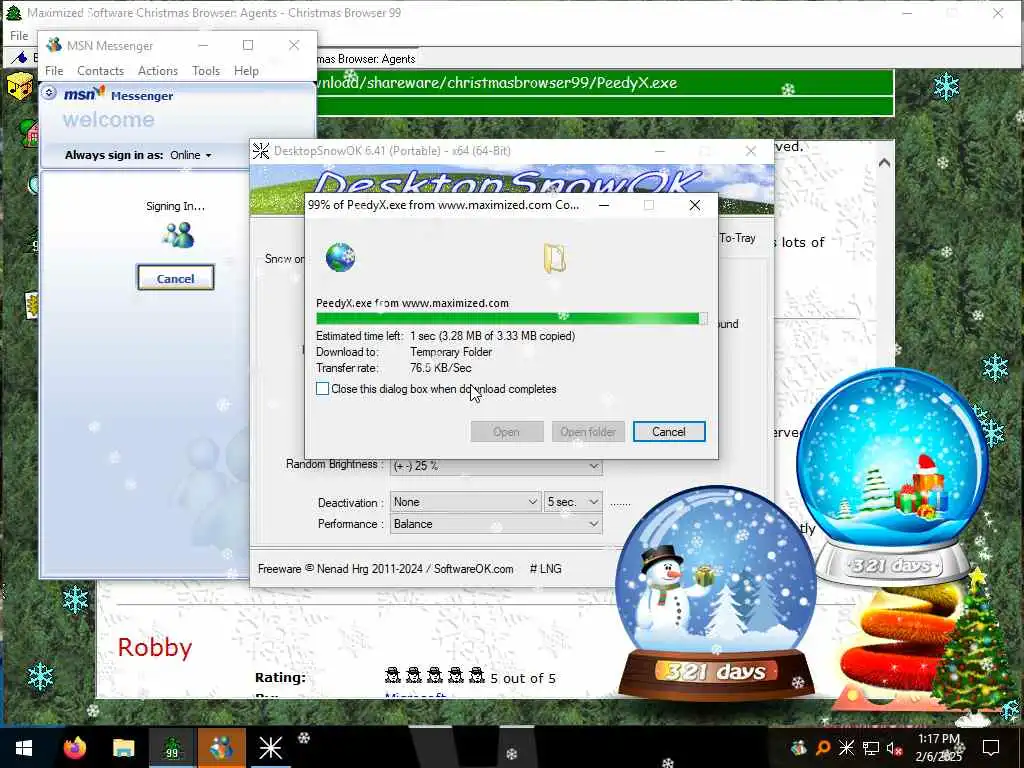Cancel the PeedyX.exe download
Image resolution: width=1024 pixels, height=768 pixels.
pos(669,432)
